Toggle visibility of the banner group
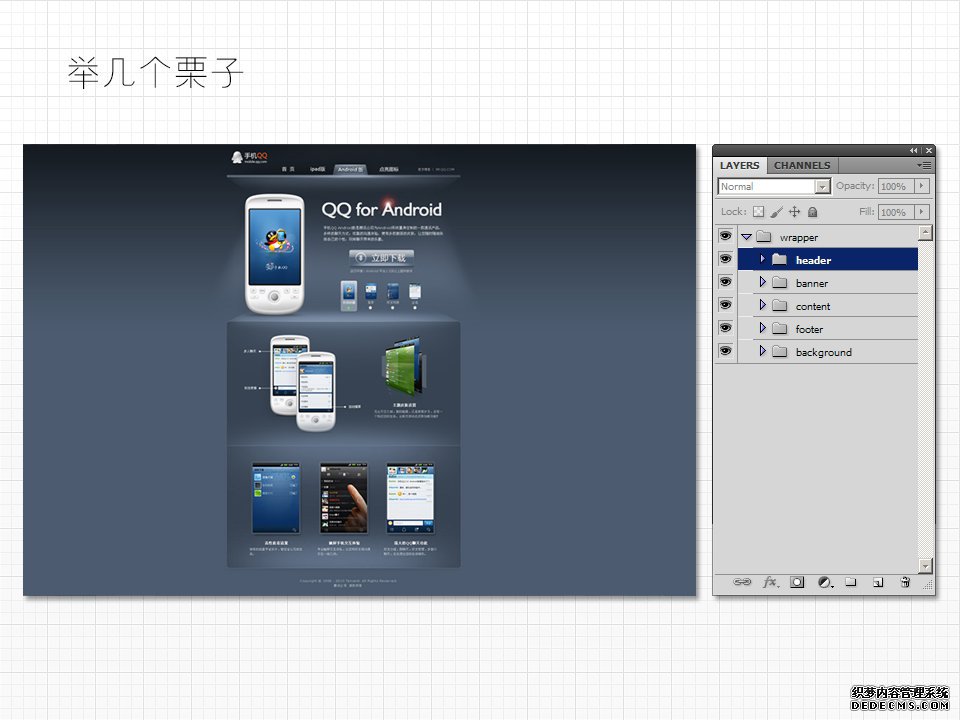The width and height of the screenshot is (960, 720). (x=726, y=282)
